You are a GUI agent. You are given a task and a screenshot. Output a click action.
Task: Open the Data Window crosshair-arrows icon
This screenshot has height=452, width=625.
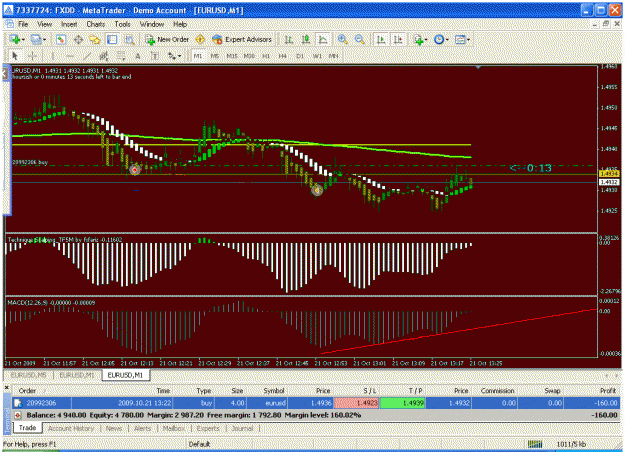(x=78, y=39)
